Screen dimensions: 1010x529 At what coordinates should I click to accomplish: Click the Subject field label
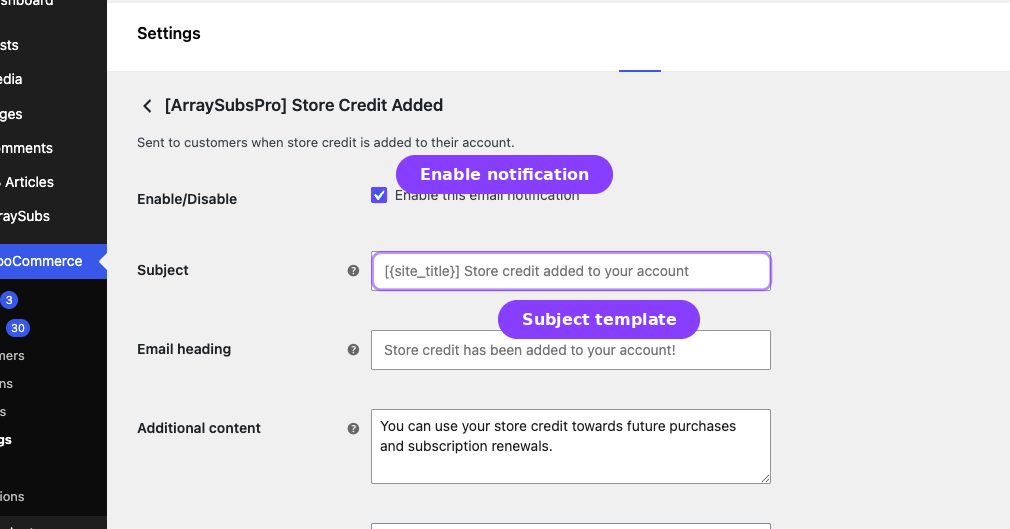[162, 271]
